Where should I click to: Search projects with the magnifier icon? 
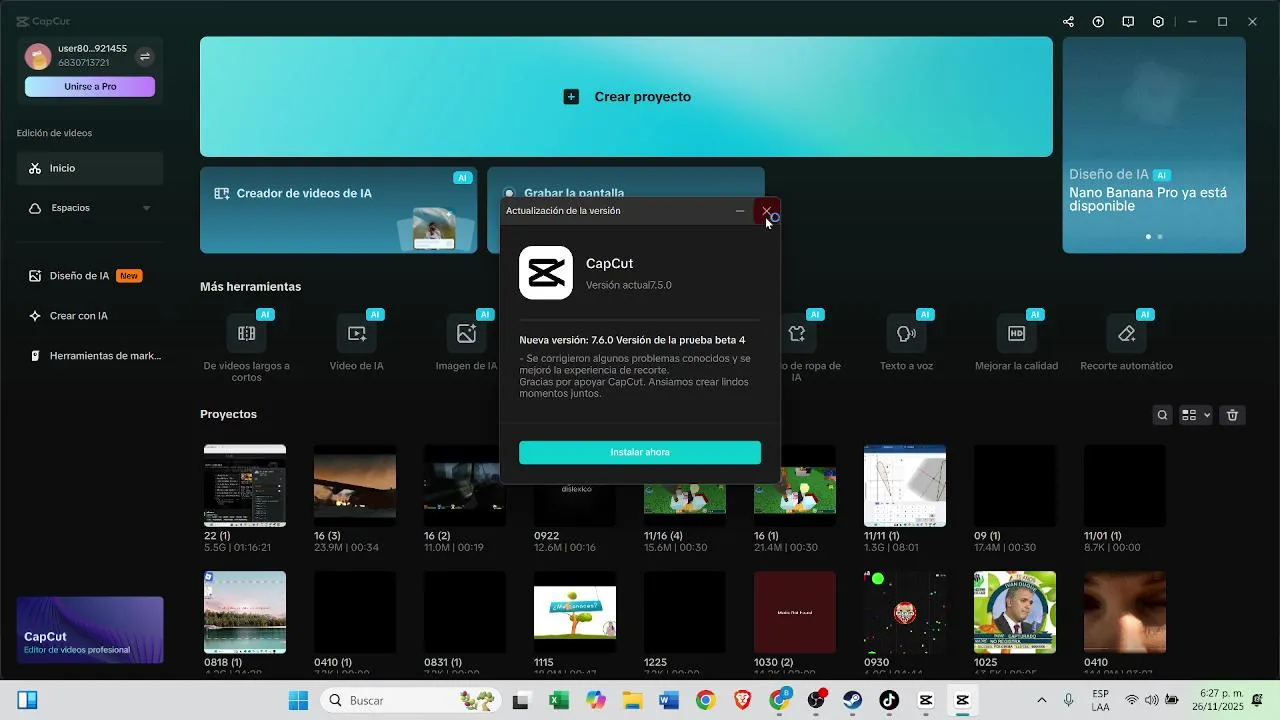tap(1162, 415)
